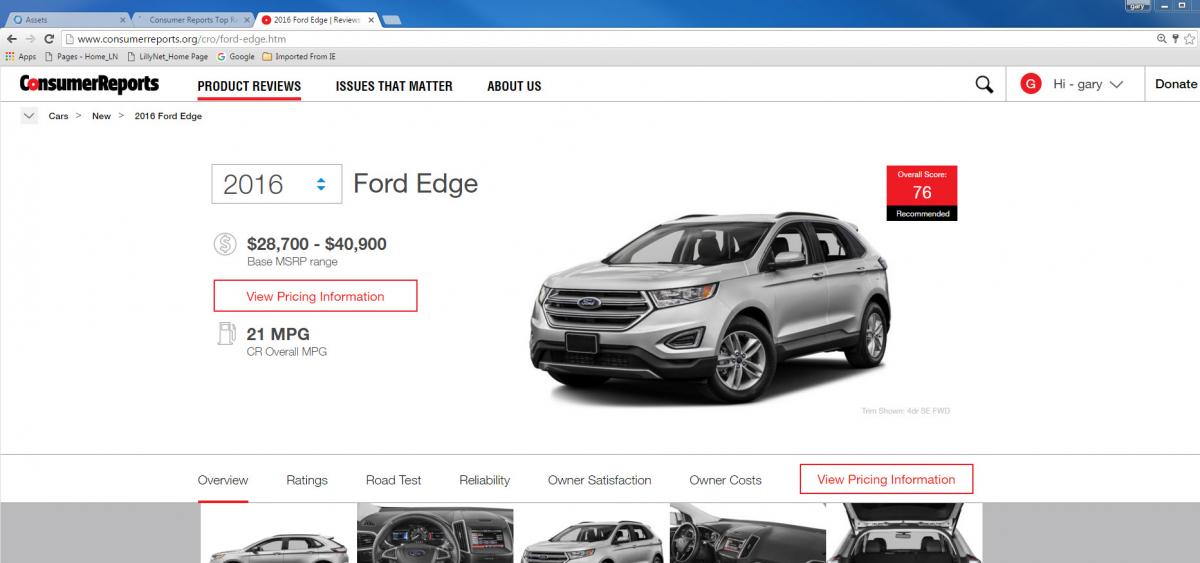Click the zoom magnifier icon in address bar
This screenshot has height=563, width=1200.
point(1161,39)
